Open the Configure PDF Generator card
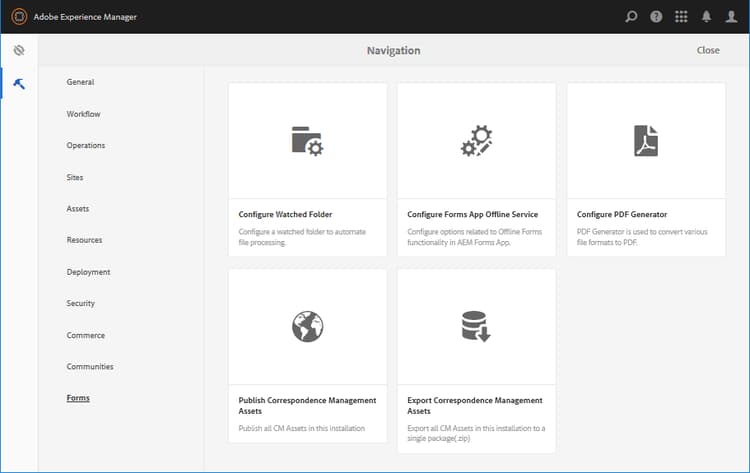Viewport: 750px width, 473px height. click(x=646, y=169)
